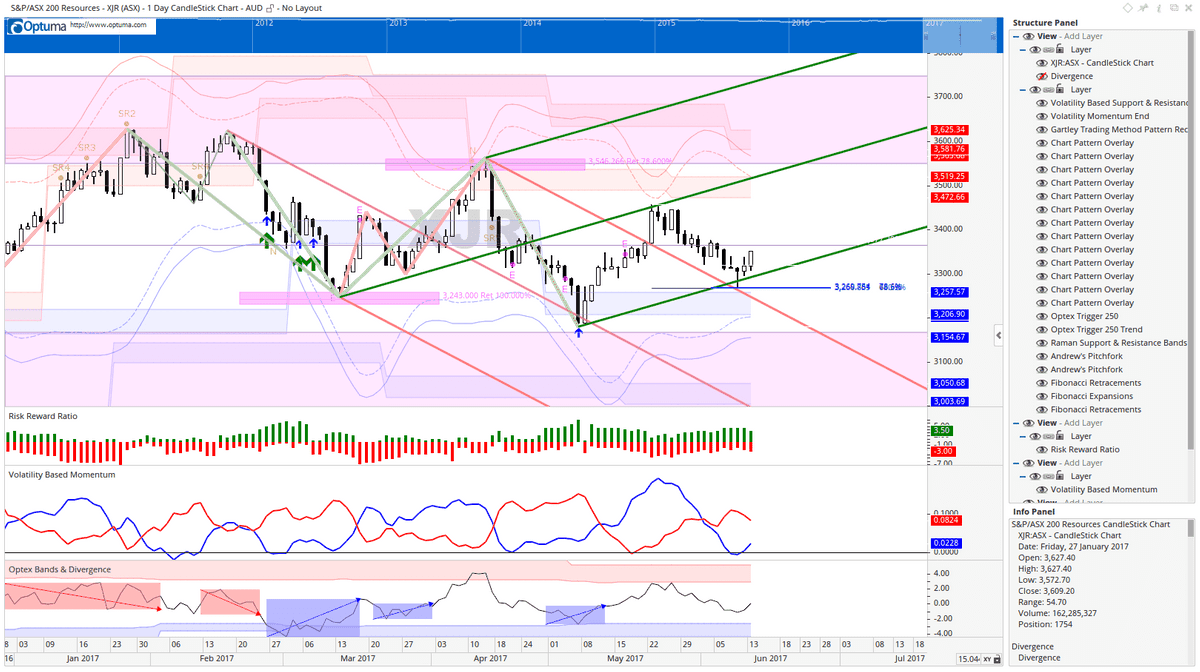Click lock icon of first Layer in Structure Panel
The width and height of the screenshot is (1200, 672).
pyautogui.click(x=1060, y=49)
